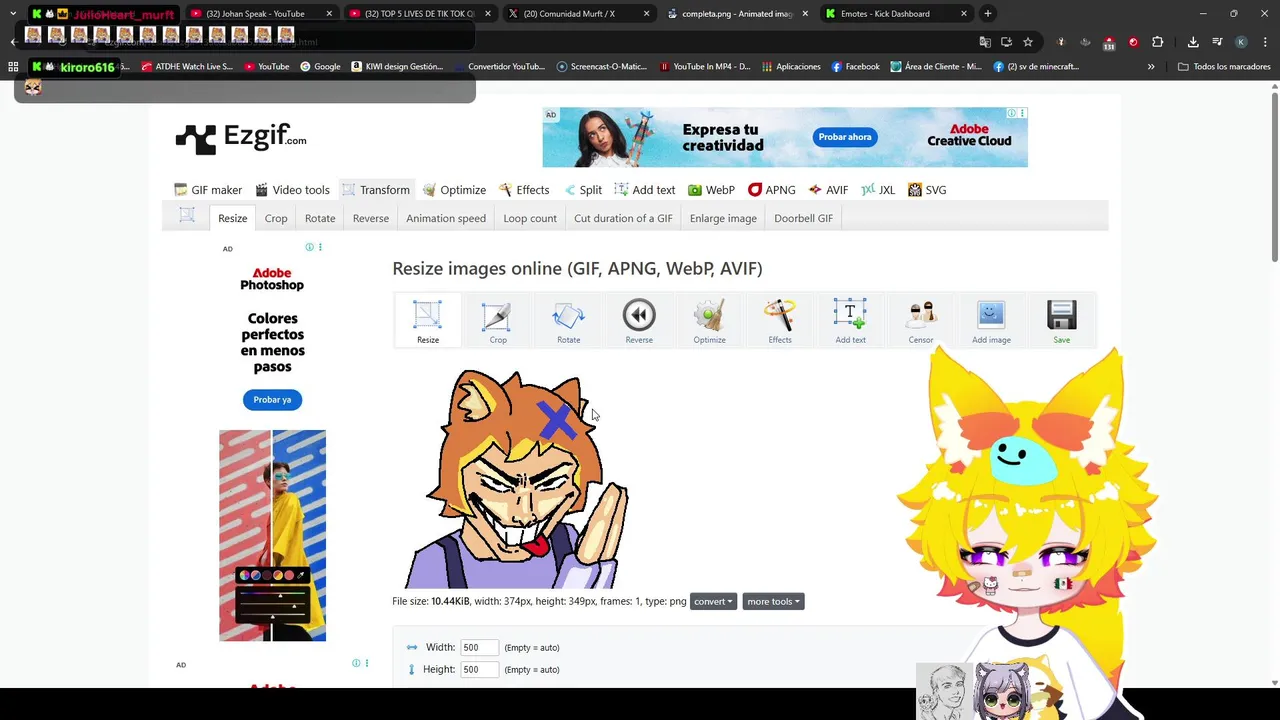Open the Transform menu item
Image resolution: width=1280 pixels, height=720 pixels.
pos(375,190)
